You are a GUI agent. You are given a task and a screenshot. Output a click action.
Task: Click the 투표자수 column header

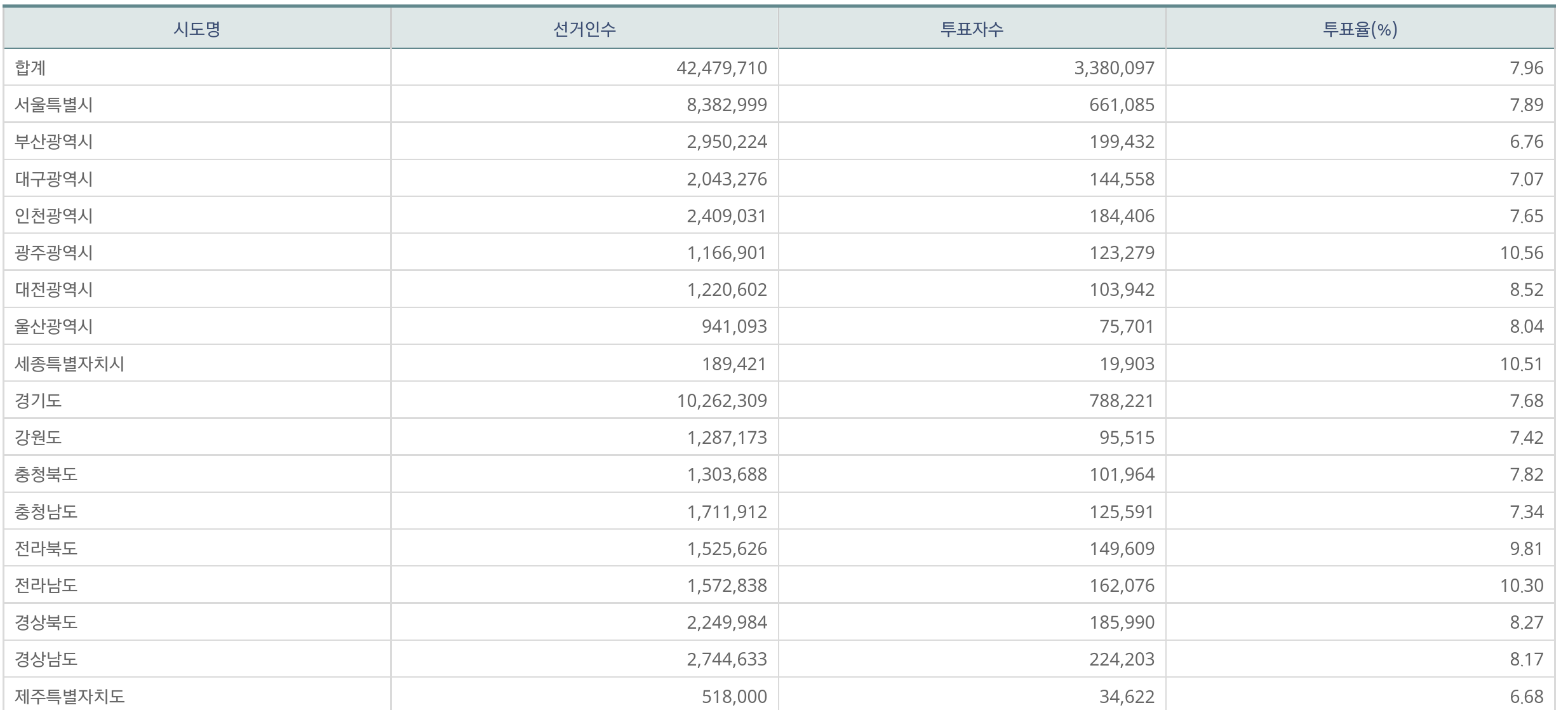[x=972, y=29]
